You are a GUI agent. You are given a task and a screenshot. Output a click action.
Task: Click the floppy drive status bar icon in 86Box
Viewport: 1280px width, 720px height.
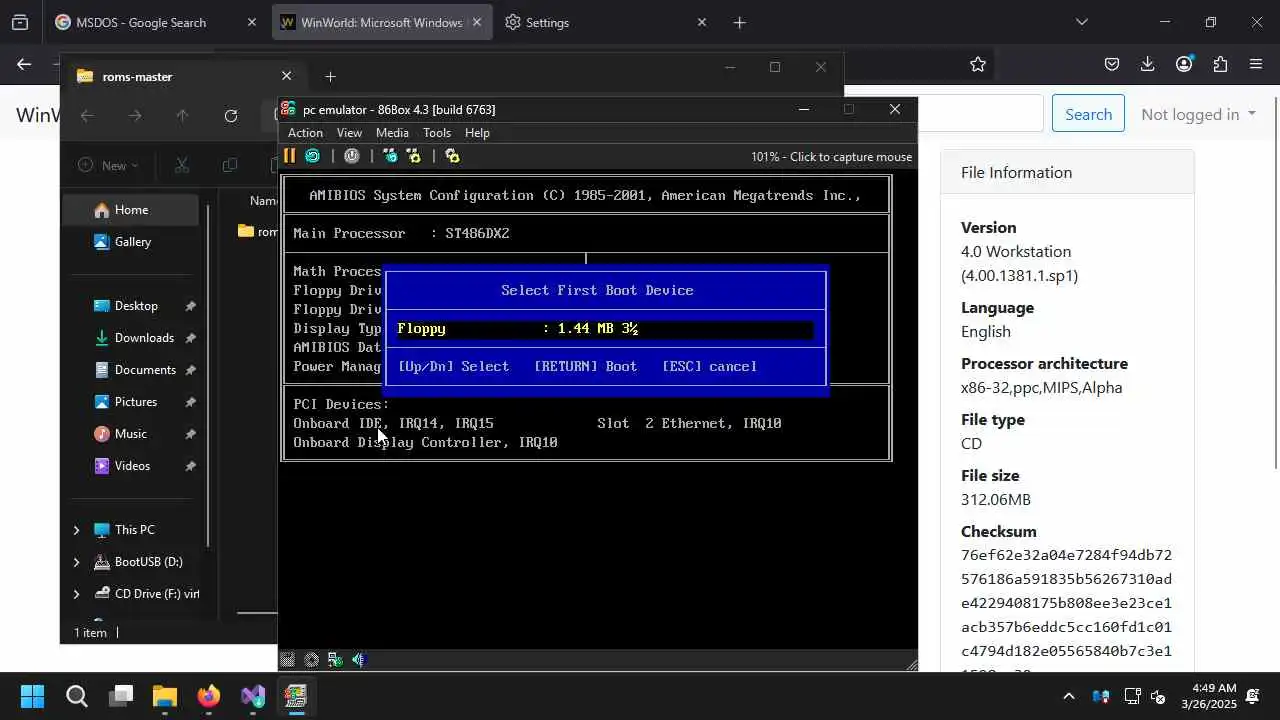288,660
